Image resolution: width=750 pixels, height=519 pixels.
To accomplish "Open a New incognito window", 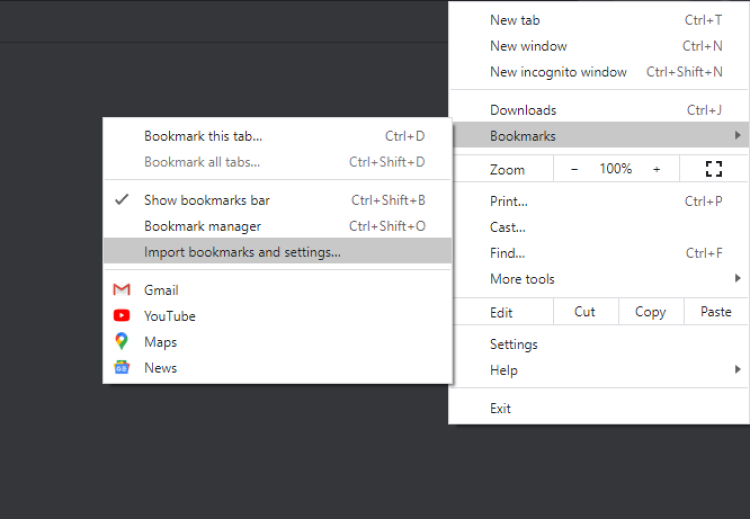I will click(558, 72).
